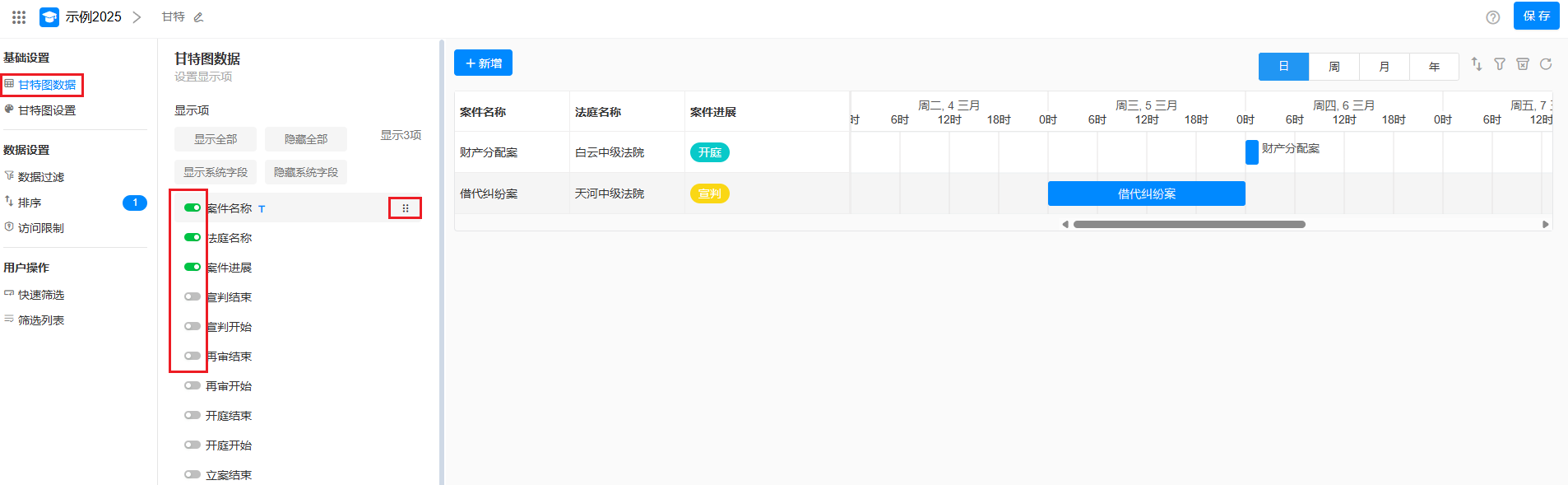Click the Gantt chart horizontal scrollbar thumb
1568x485 pixels.
pyautogui.click(x=1189, y=224)
